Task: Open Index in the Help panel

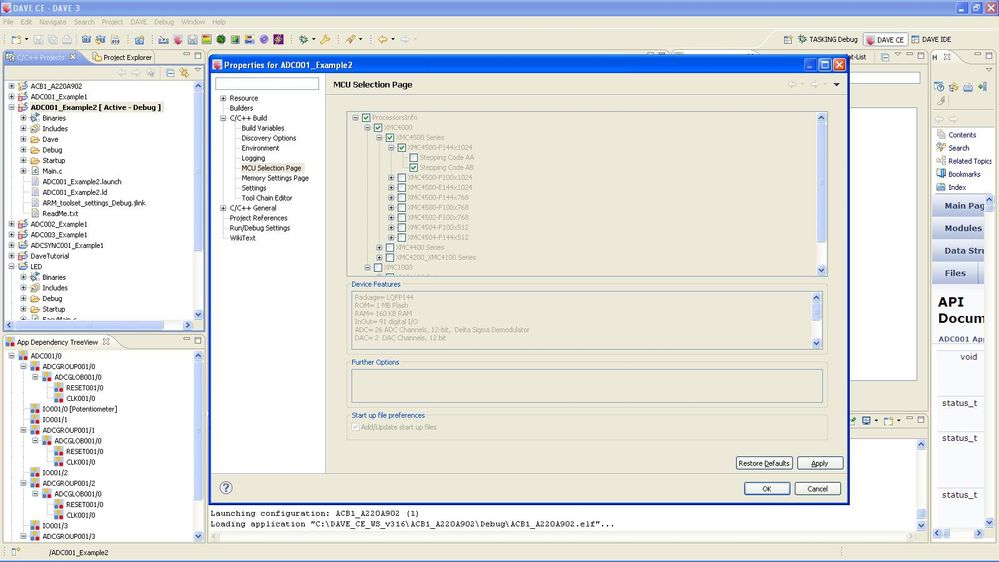Action: click(x=957, y=187)
